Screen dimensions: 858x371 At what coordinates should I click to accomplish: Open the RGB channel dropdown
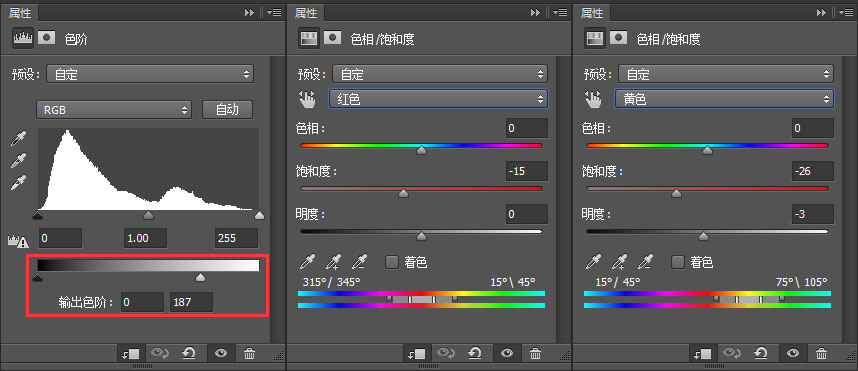[114, 109]
